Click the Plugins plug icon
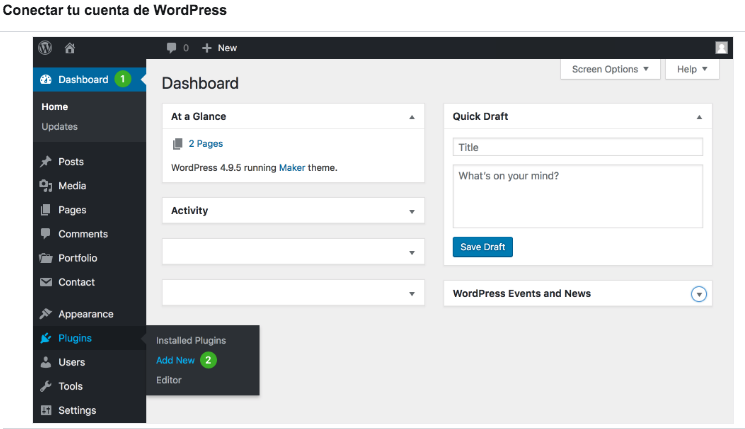 [x=46, y=338]
